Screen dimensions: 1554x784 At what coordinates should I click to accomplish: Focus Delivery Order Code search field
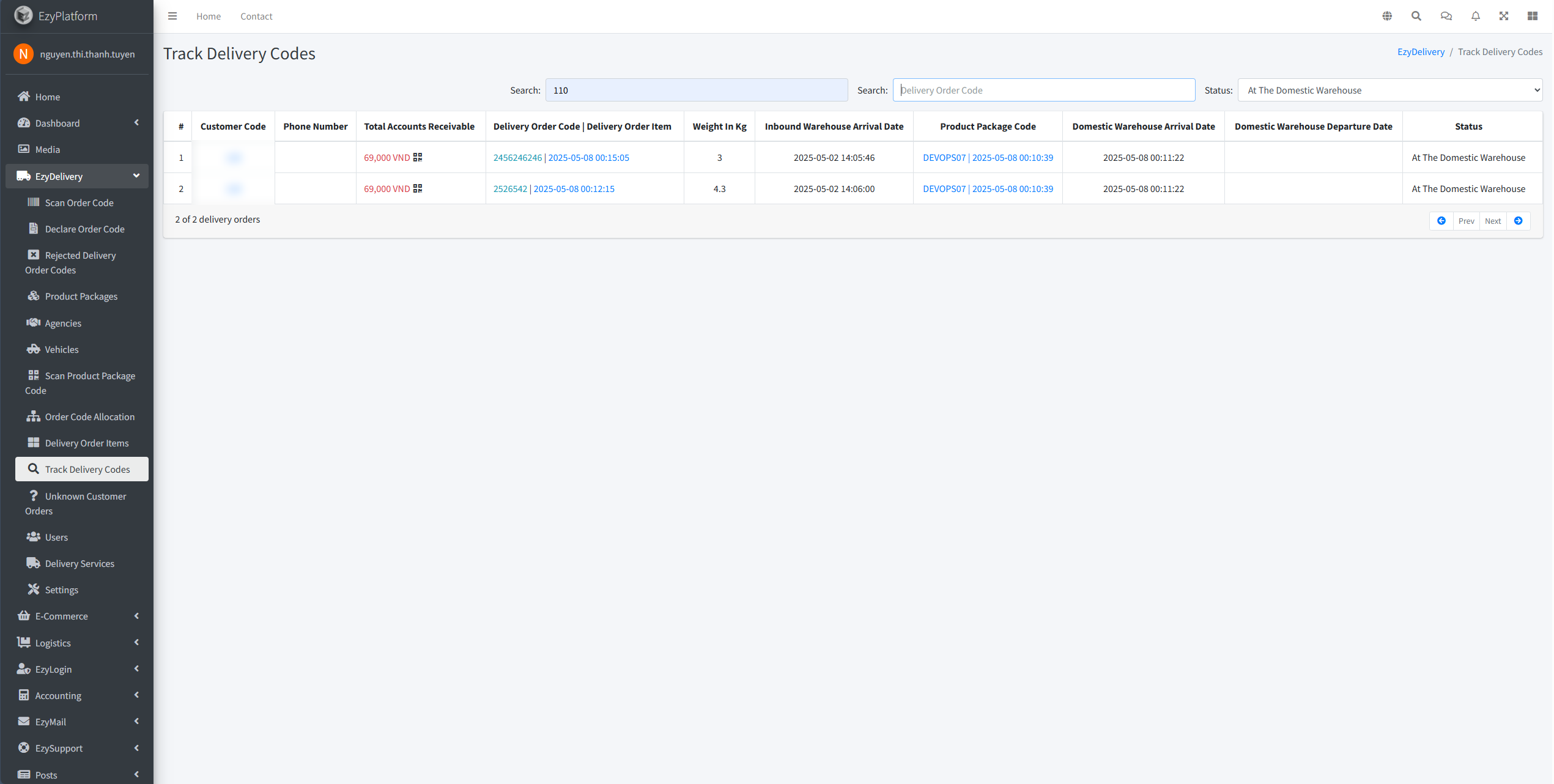1044,90
